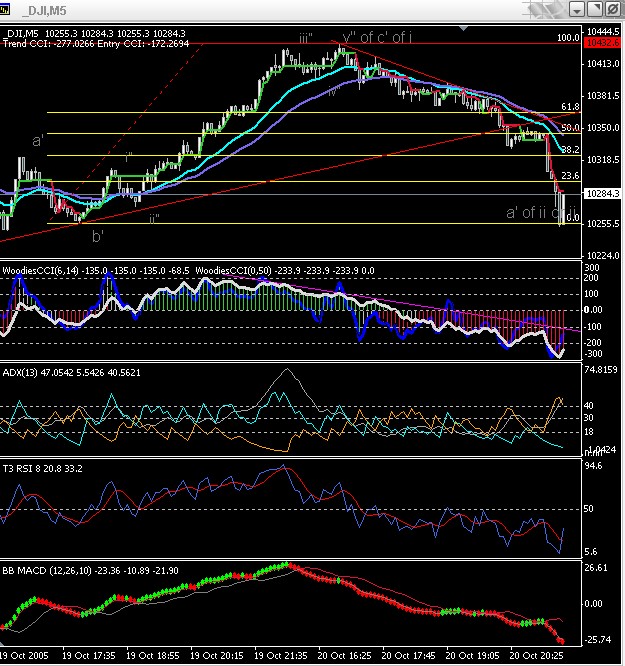Viewport: 625px width, 666px height.
Task: Click the 23.6 Fibonacci level label
Action: pos(570,175)
